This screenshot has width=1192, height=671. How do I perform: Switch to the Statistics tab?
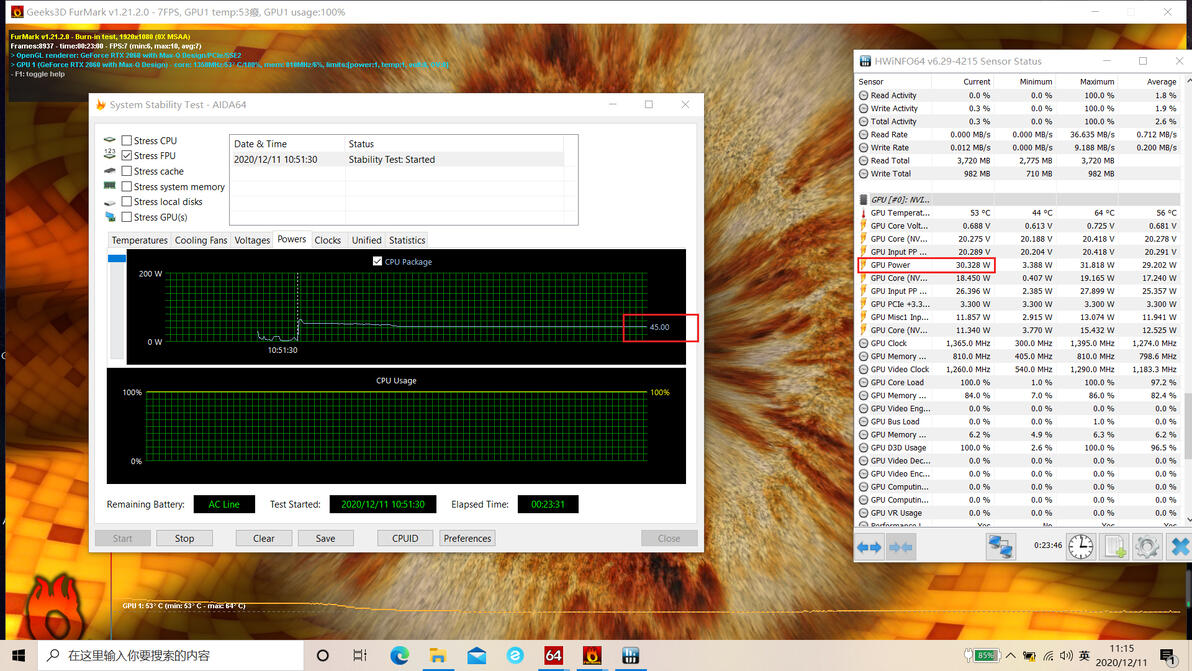407,240
